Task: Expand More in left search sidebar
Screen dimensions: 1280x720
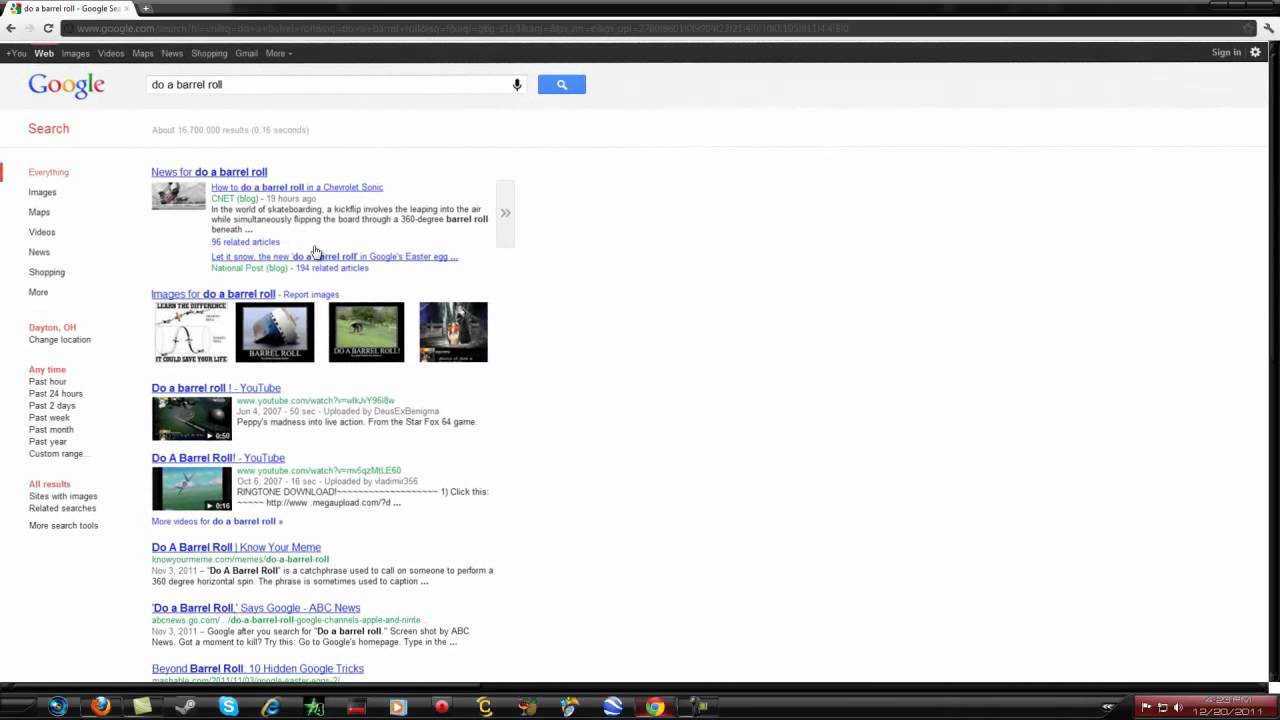Action: coord(38,292)
